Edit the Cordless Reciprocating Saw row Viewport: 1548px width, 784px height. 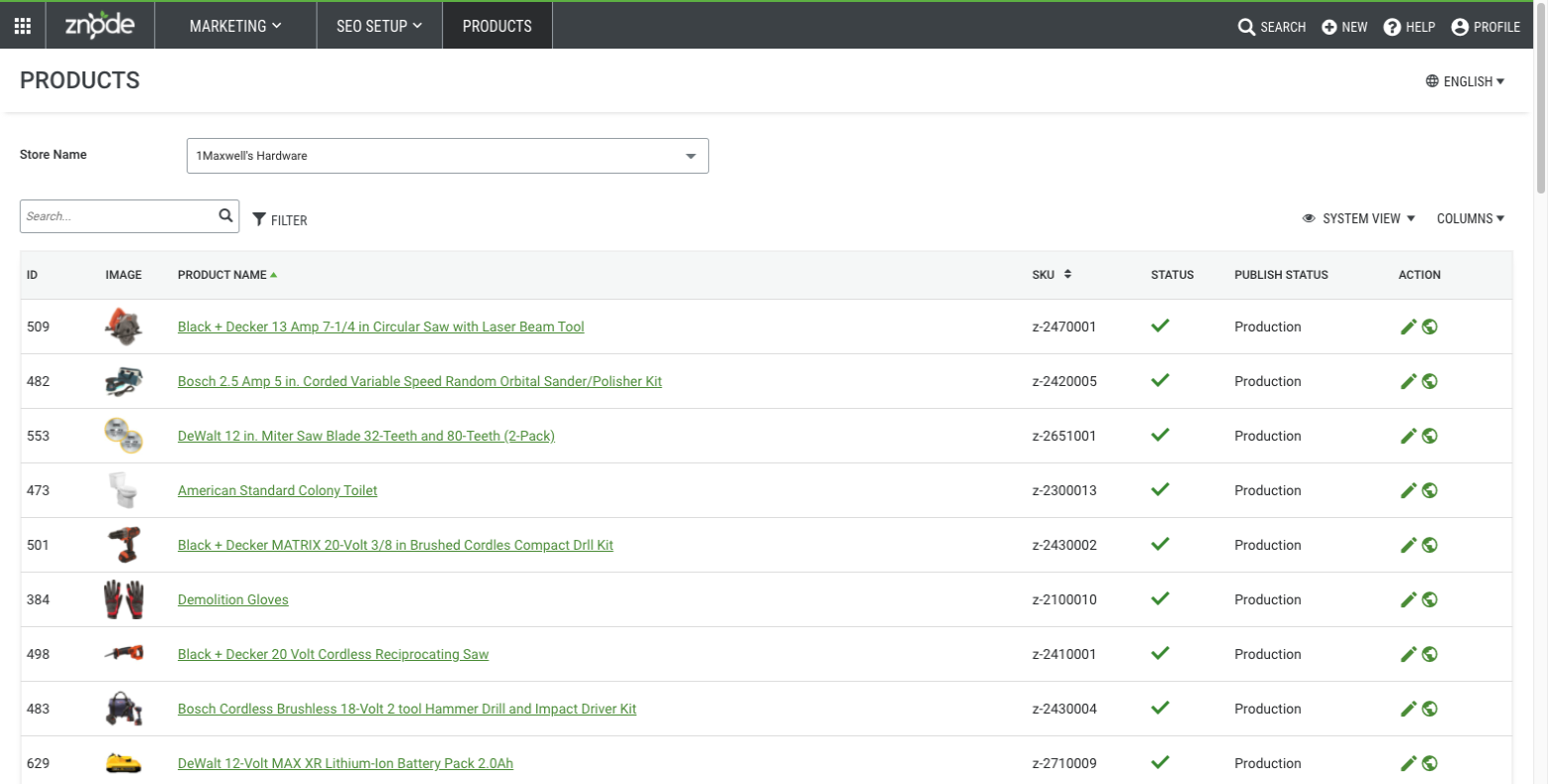[1408, 654]
